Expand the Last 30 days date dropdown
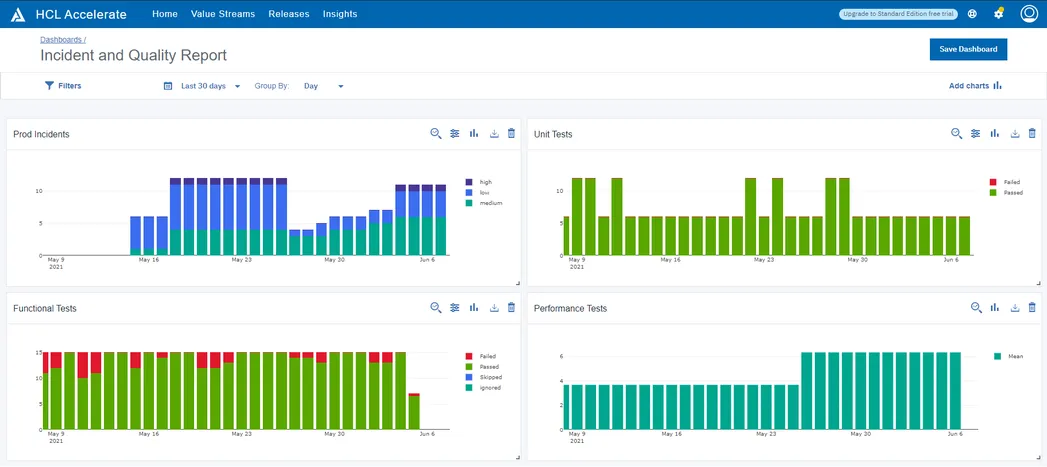 coord(210,86)
